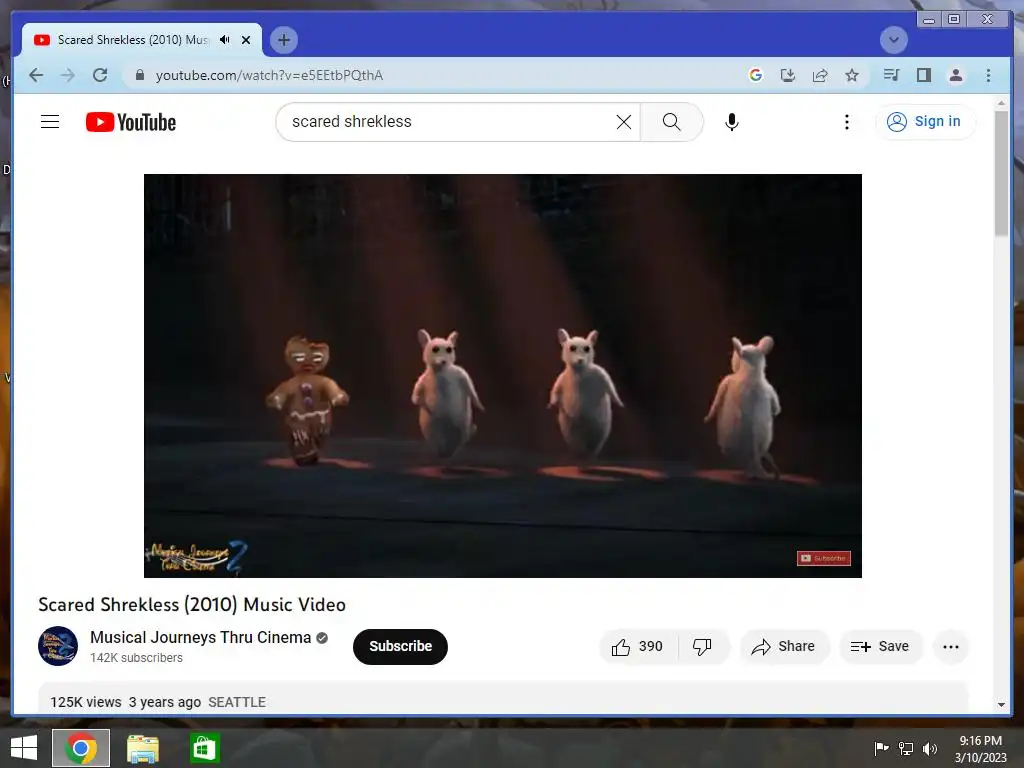Go to the YouTube home logo
Image resolution: width=1024 pixels, height=768 pixels.
(x=131, y=122)
